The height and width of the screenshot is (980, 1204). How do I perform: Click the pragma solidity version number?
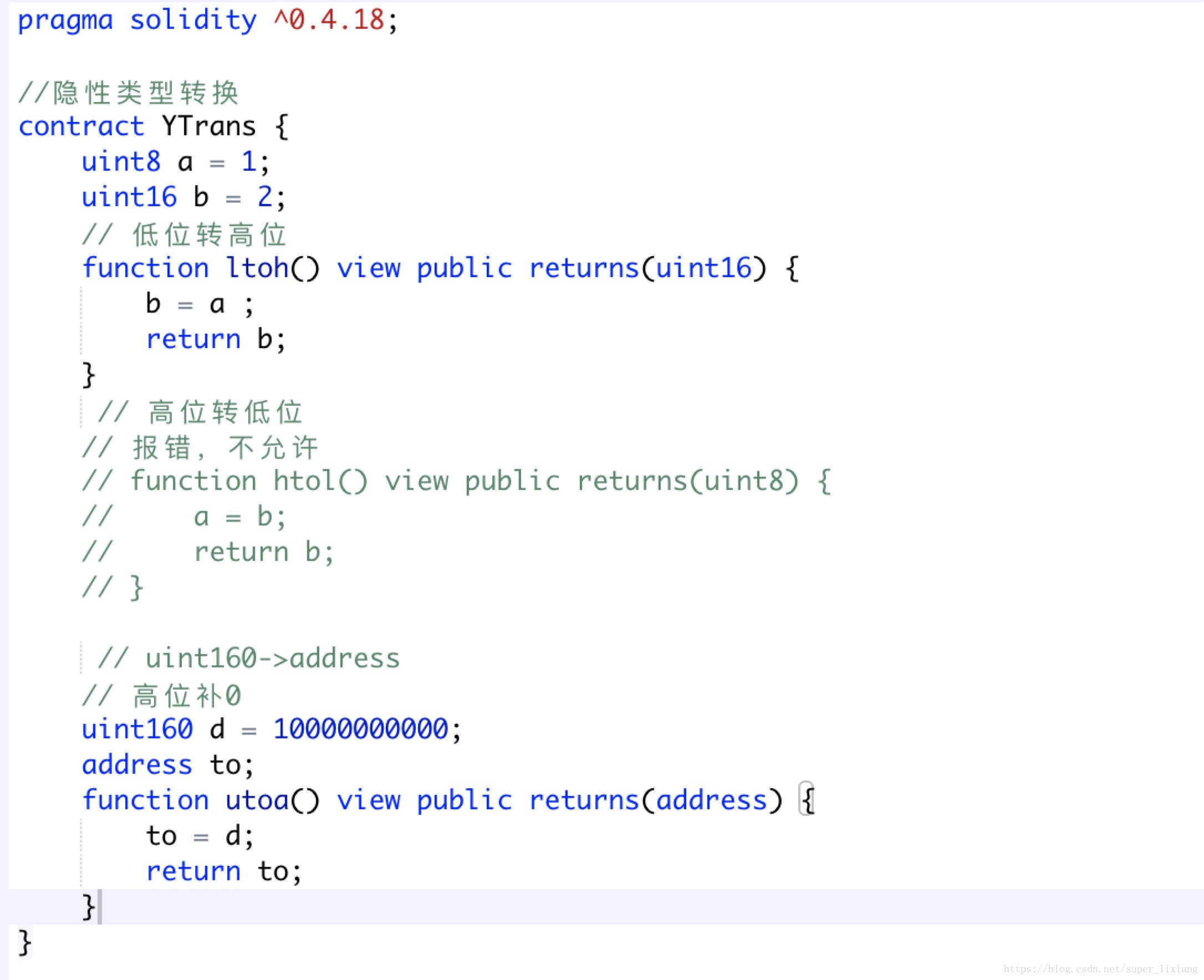[329, 21]
